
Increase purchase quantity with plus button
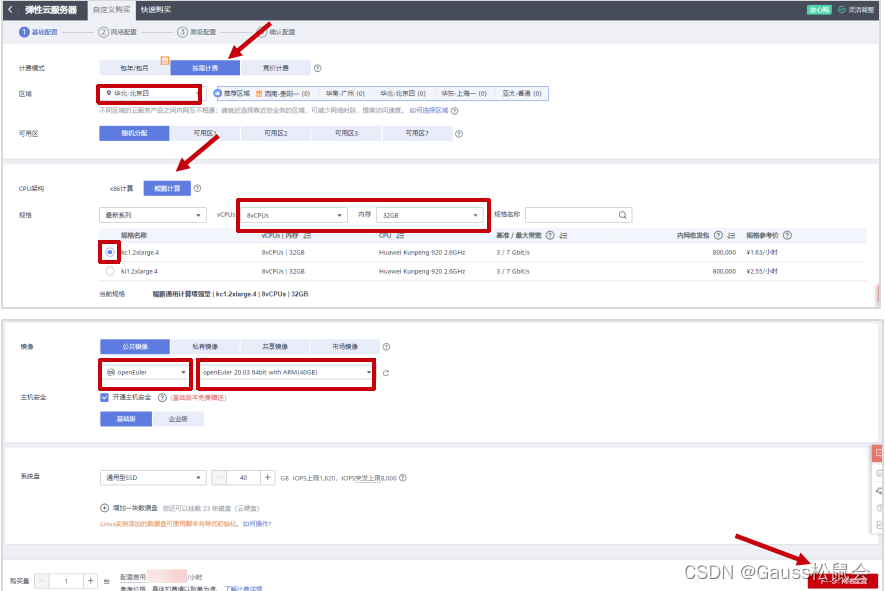[90, 581]
